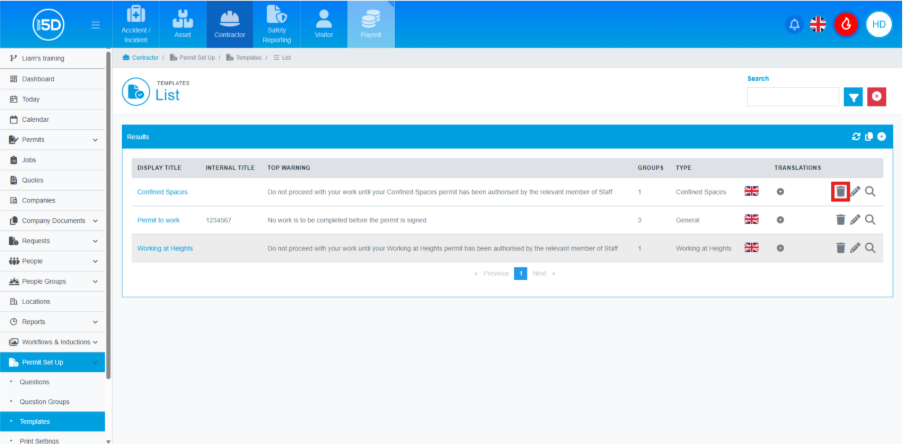Edit the Permit to work template
Screen dimensions: 903x444
855,219
